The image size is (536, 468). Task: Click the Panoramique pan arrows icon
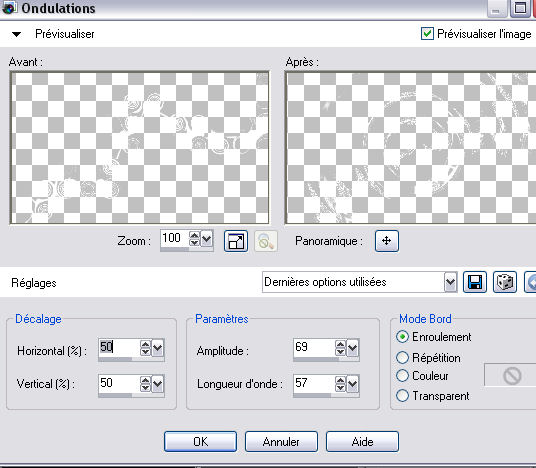coord(387,241)
